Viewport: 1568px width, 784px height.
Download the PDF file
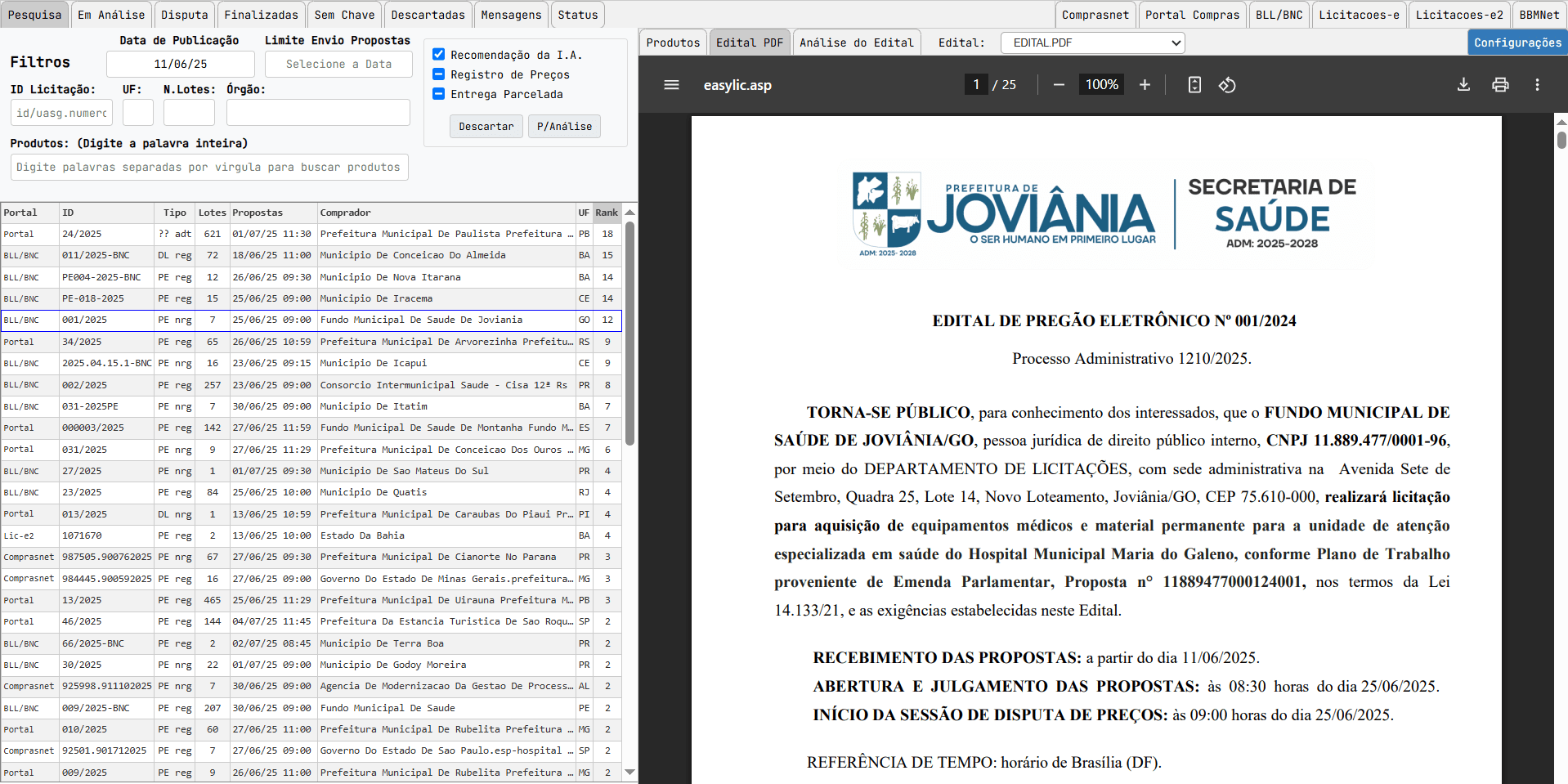(1463, 85)
